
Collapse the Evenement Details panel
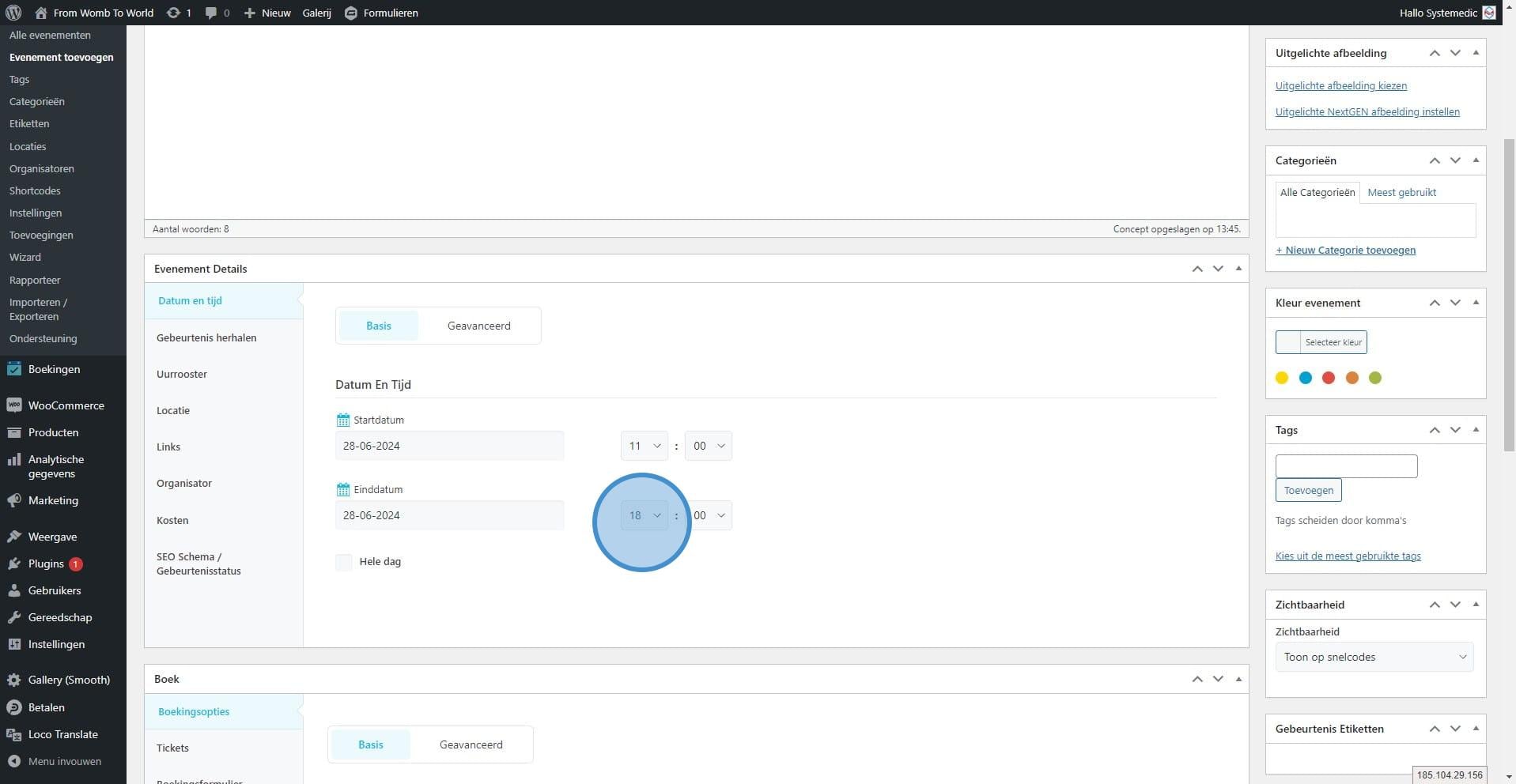1238,269
